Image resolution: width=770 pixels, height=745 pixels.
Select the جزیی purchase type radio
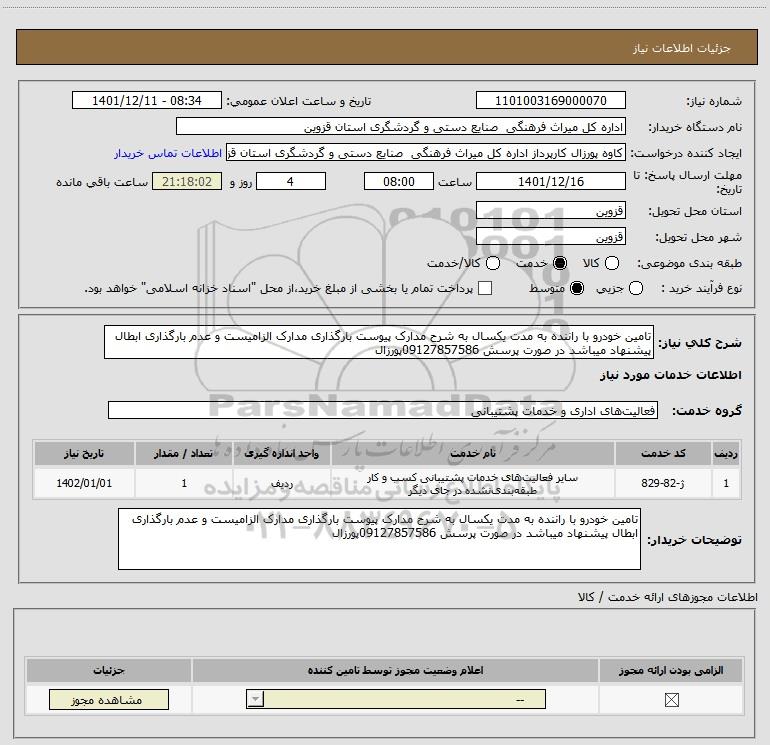(x=635, y=288)
